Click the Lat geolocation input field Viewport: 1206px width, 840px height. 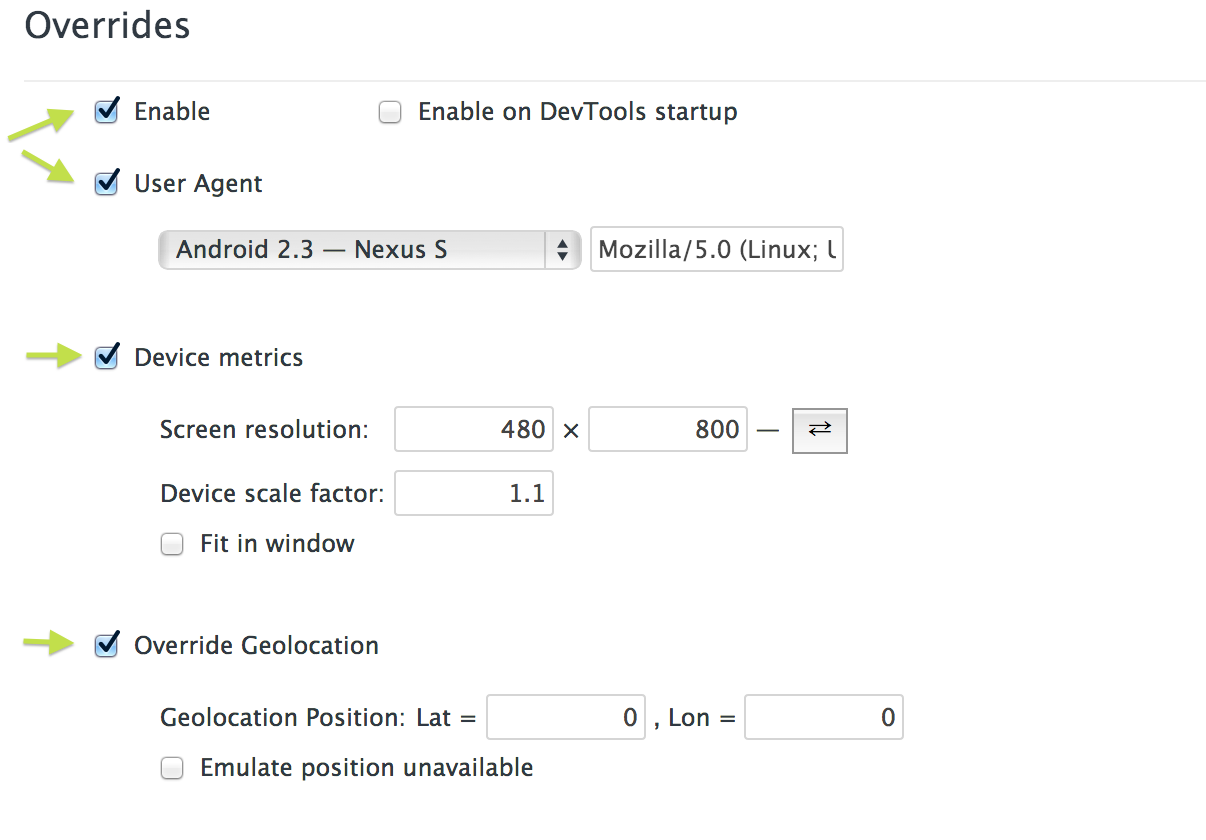[566, 718]
